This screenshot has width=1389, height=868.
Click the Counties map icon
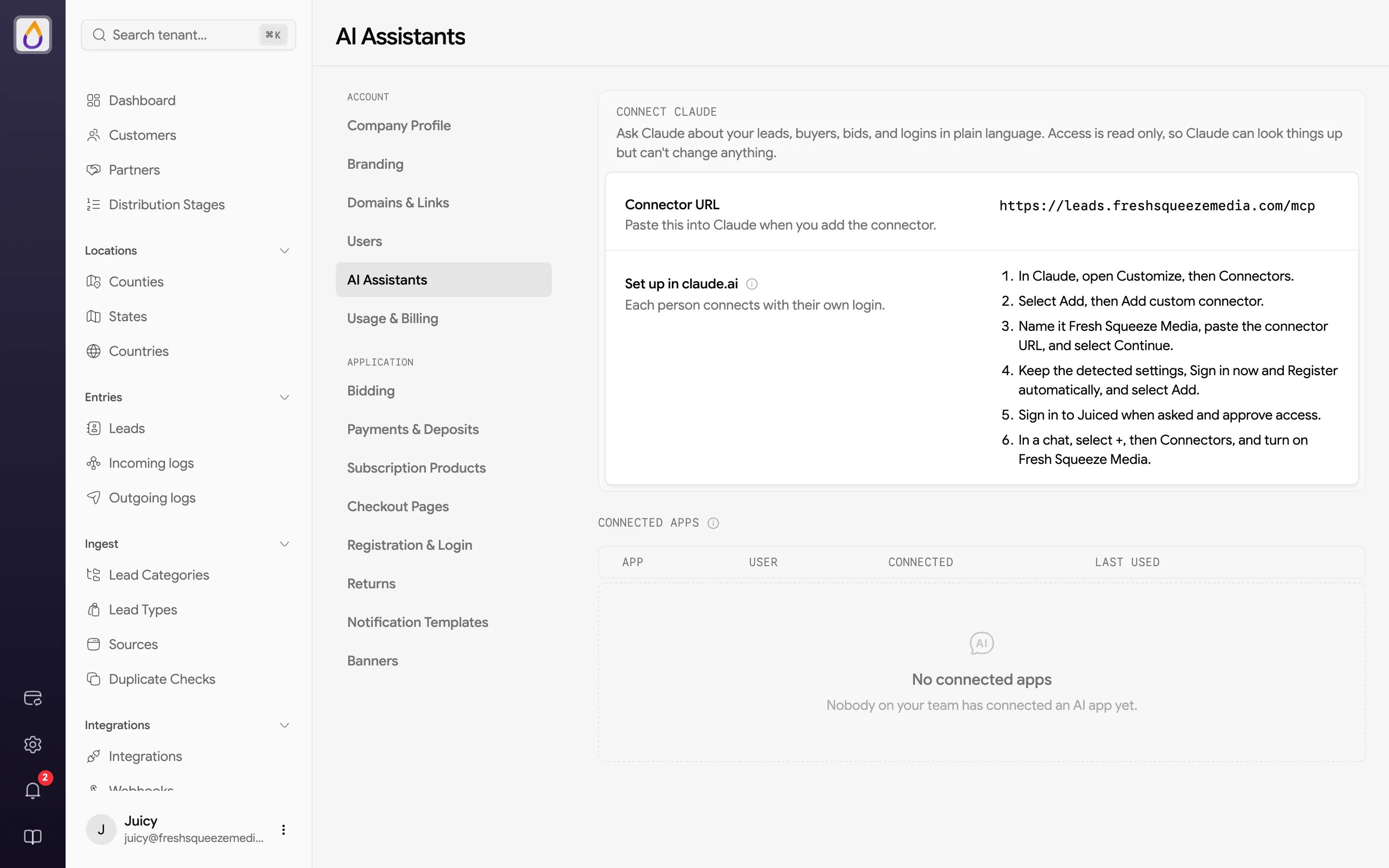(94, 282)
